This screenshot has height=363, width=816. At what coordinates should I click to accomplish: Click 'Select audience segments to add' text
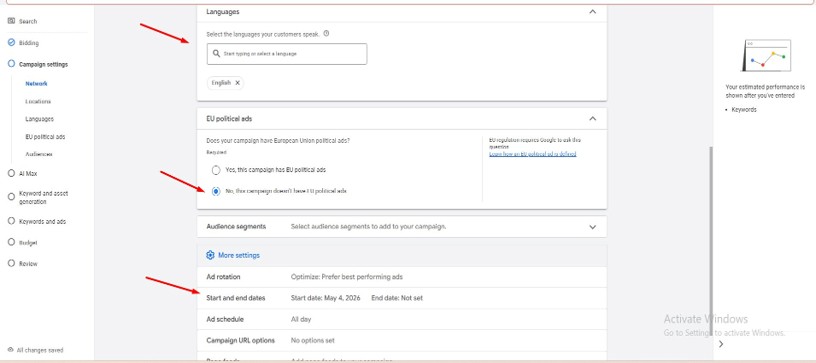point(368,227)
